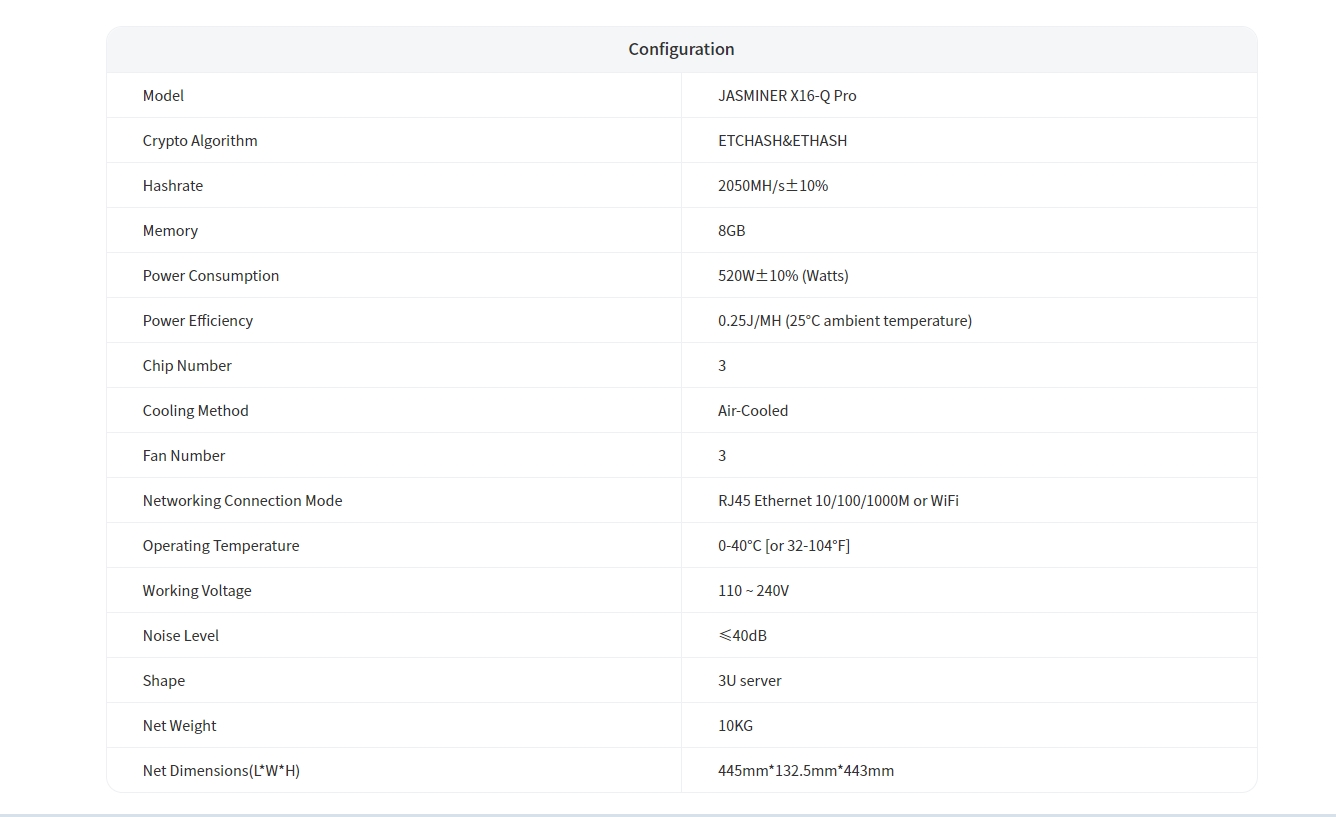The image size is (1336, 817).
Task: Click the 0.25J/MH power efficiency value
Action: click(845, 321)
